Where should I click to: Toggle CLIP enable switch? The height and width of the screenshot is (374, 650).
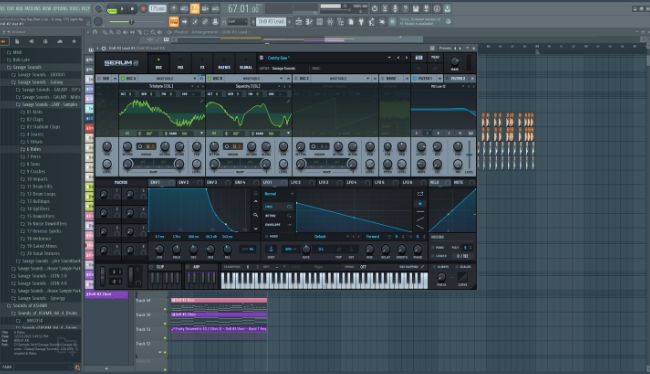click(151, 267)
